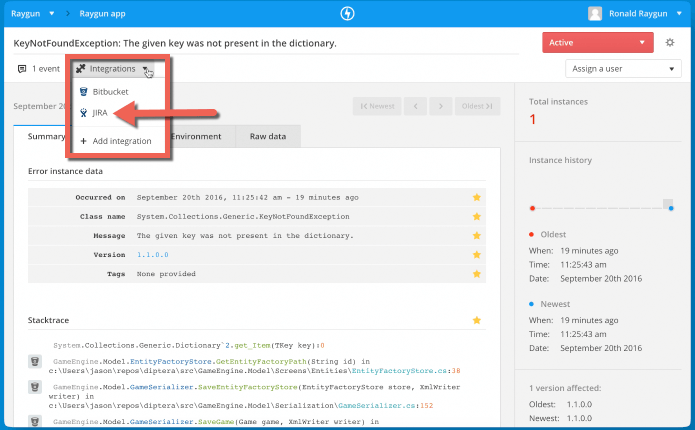
Task: Toggle star on Version row
Action: 476,254
